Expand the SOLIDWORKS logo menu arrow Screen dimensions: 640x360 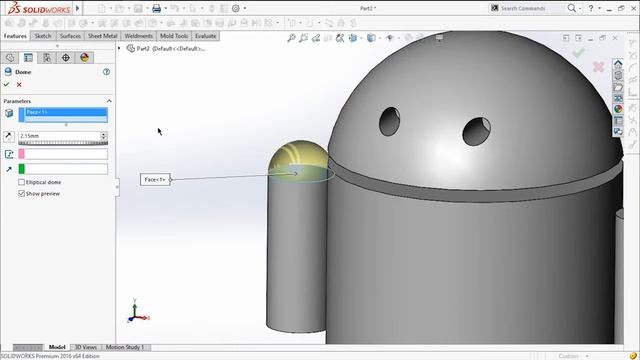click(78, 8)
